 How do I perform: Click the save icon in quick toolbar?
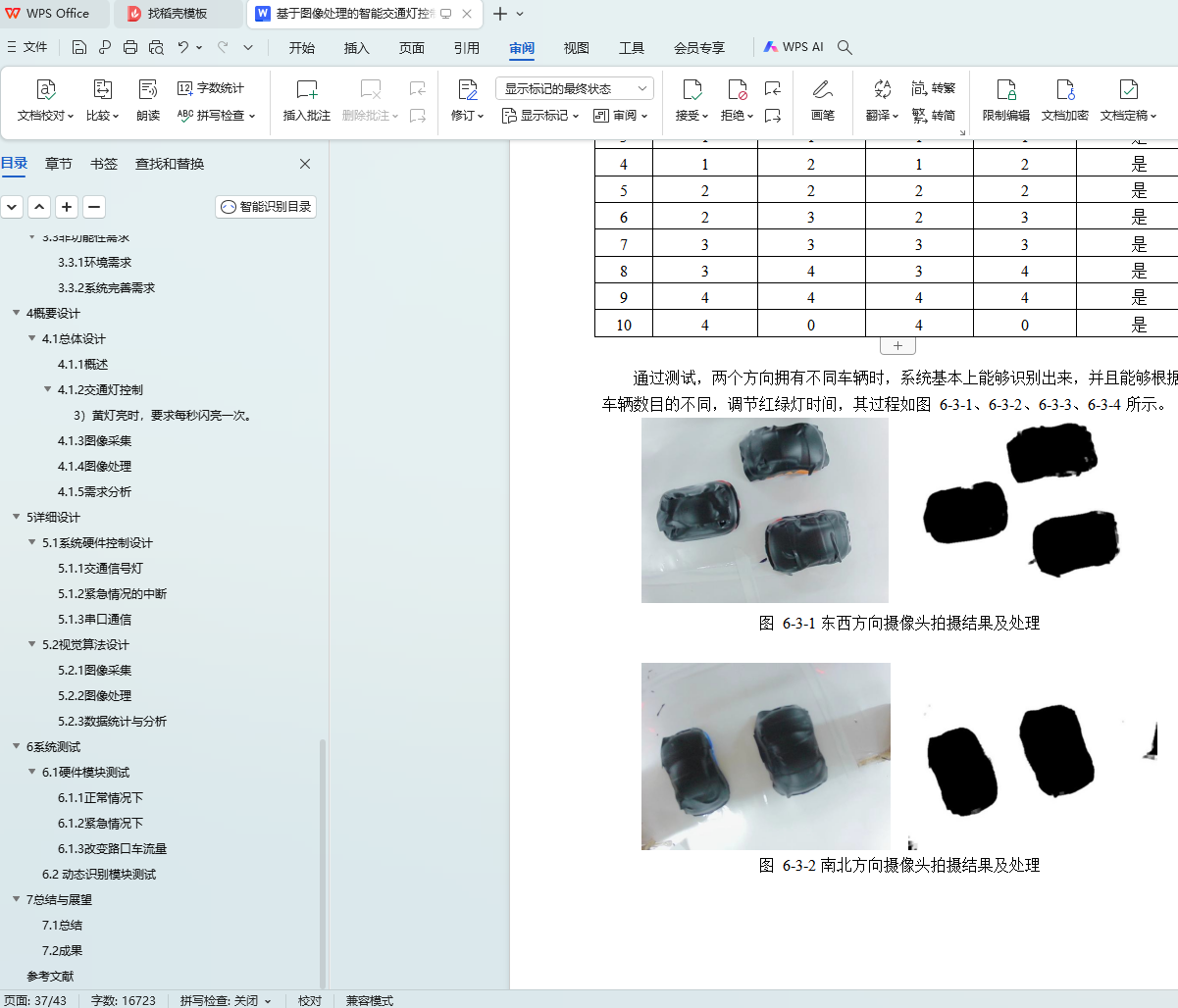tap(79, 47)
